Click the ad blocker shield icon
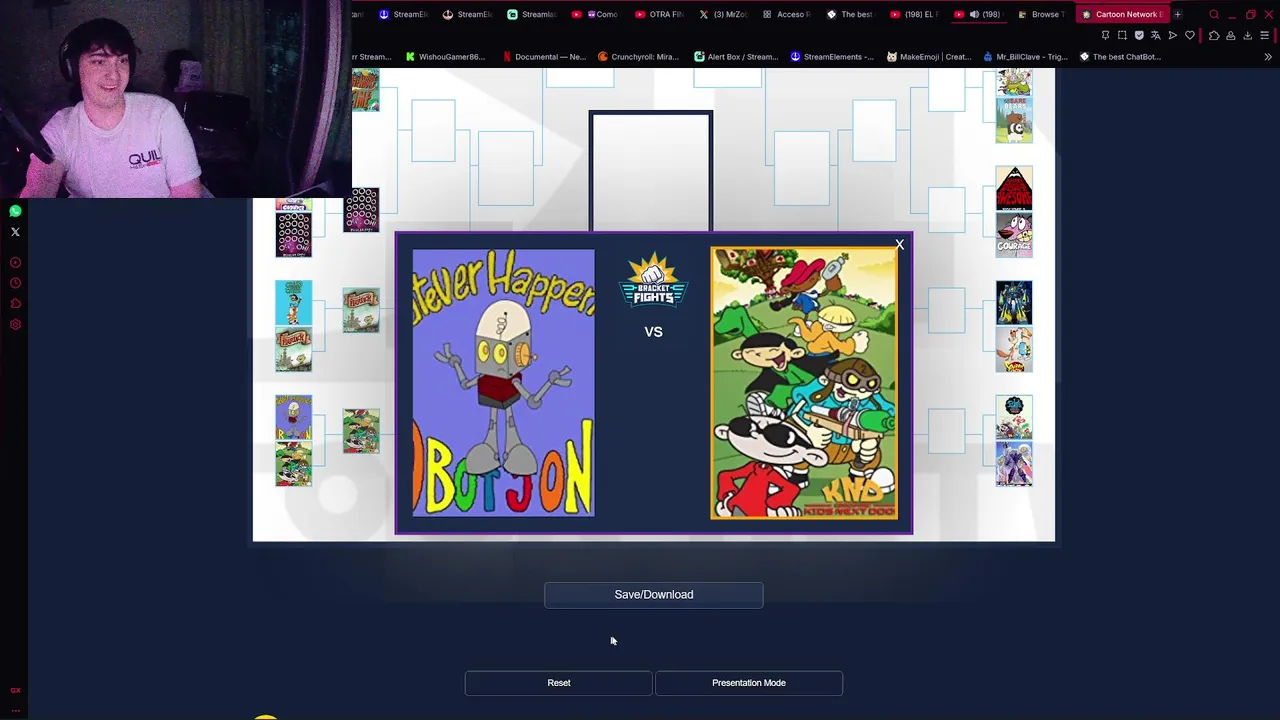The image size is (1280, 720). (1139, 36)
